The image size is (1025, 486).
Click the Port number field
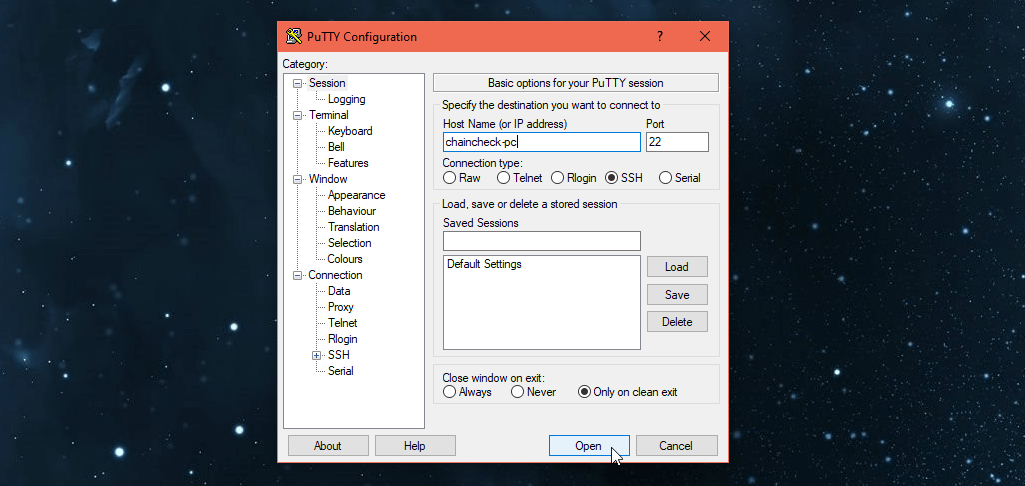coord(677,142)
